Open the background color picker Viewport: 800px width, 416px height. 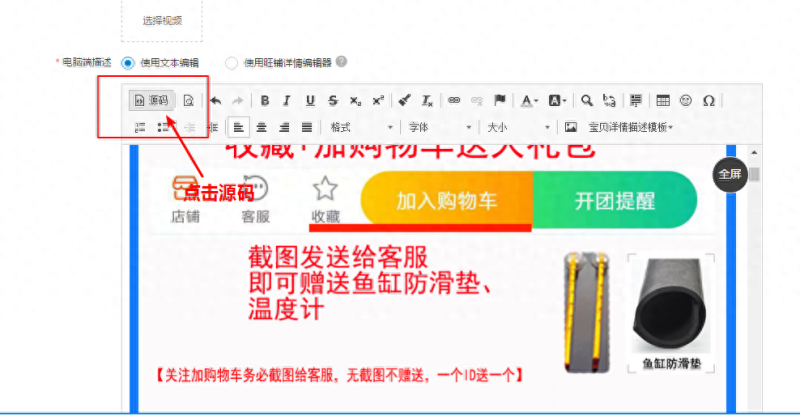coord(557,101)
